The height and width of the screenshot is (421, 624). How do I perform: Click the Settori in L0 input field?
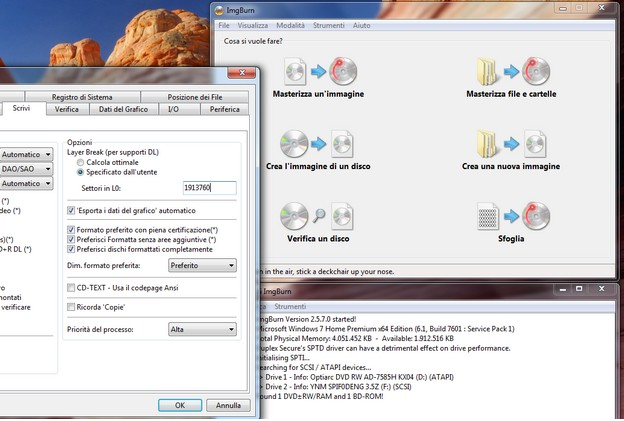point(209,188)
